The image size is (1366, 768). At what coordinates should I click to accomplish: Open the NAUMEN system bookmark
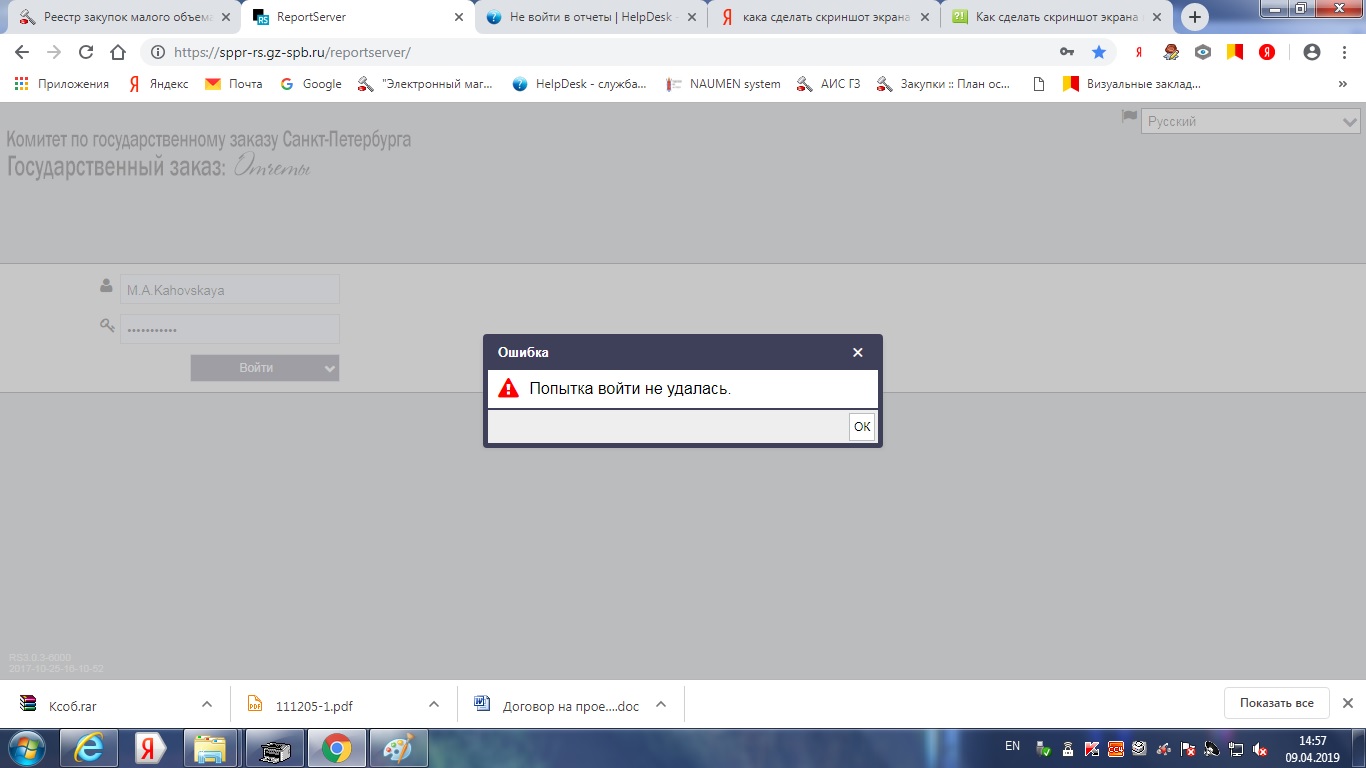point(724,84)
